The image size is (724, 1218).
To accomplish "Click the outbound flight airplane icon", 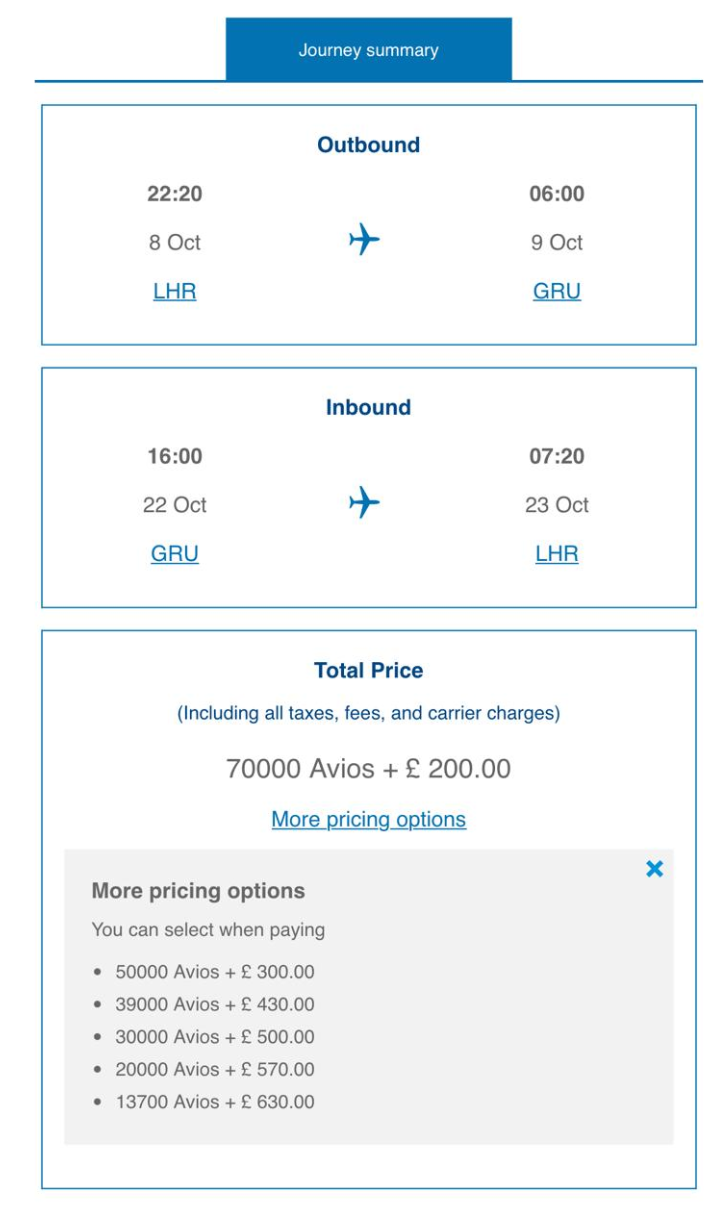I will 364,240.
